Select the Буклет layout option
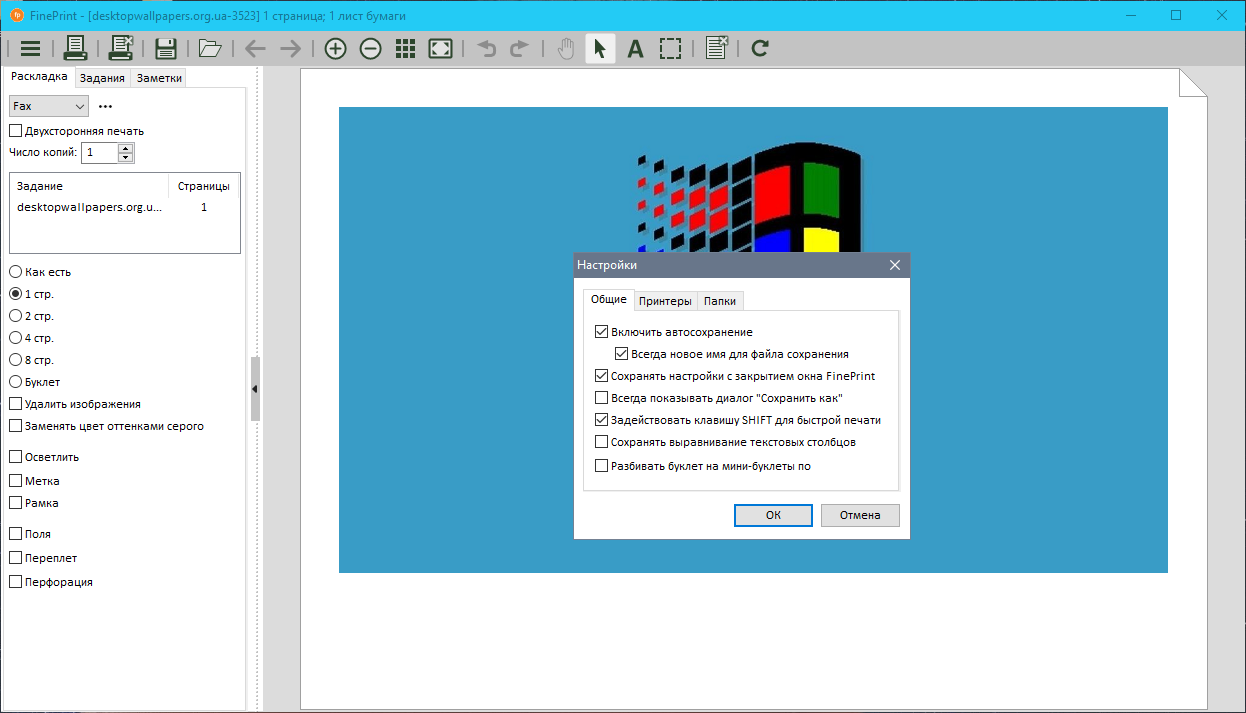1246x713 pixels. (35, 382)
